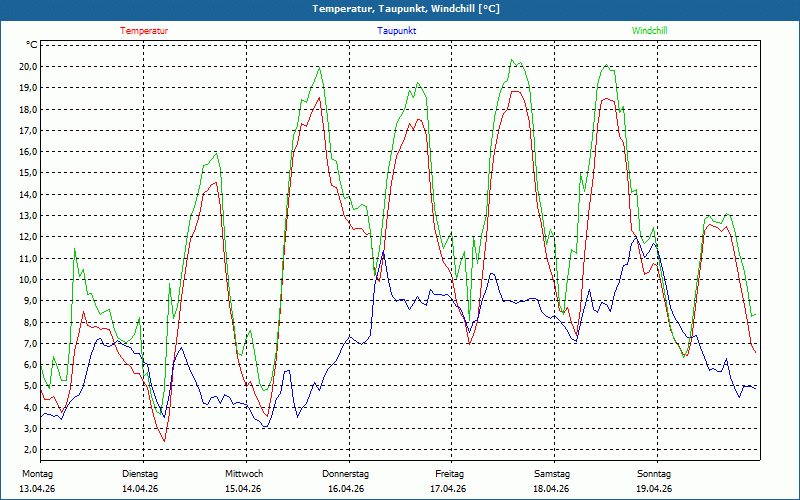The width and height of the screenshot is (800, 500).
Task: Click the 13.04.26 date label
Action: click(x=39, y=489)
